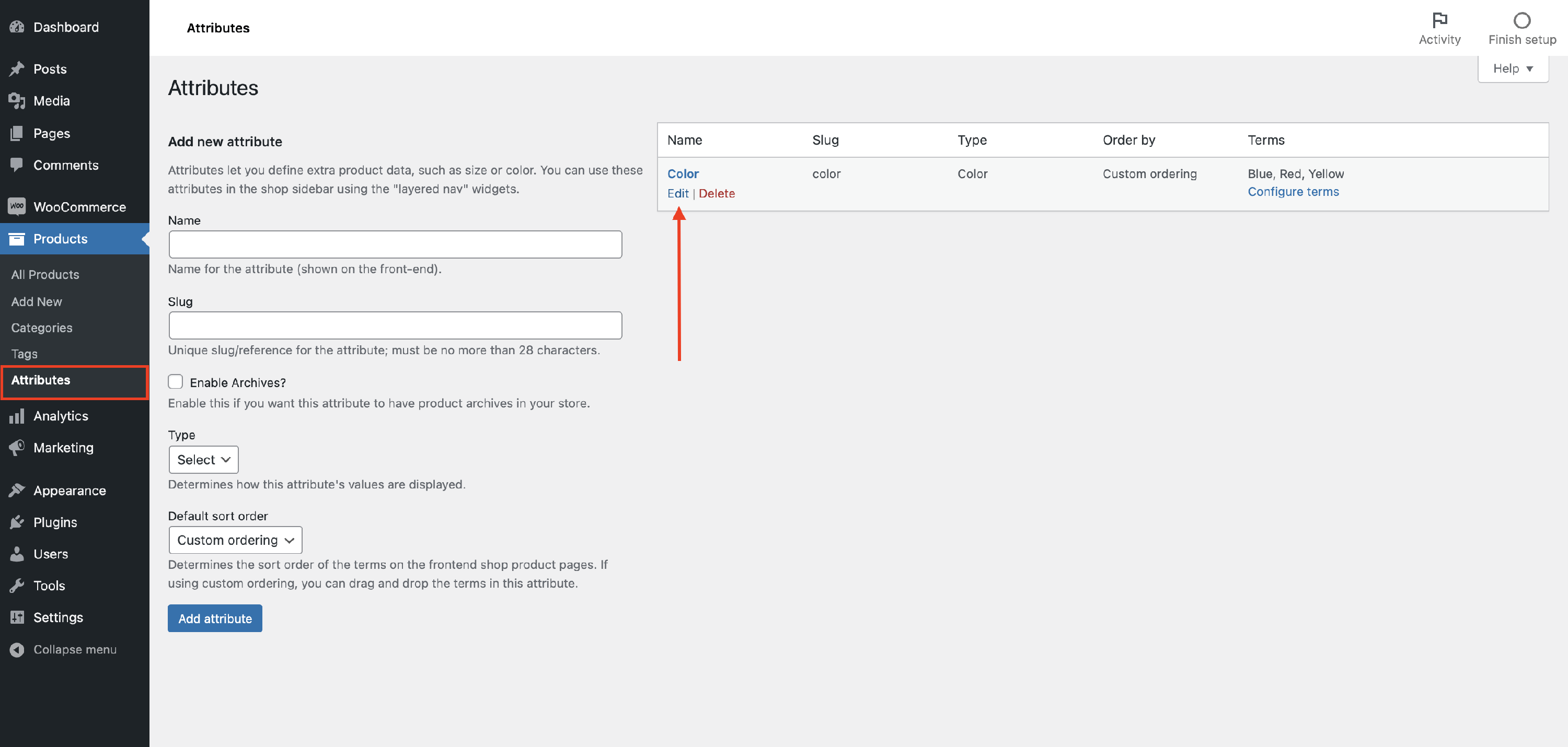Click Edit under Color attribute

tap(677, 193)
